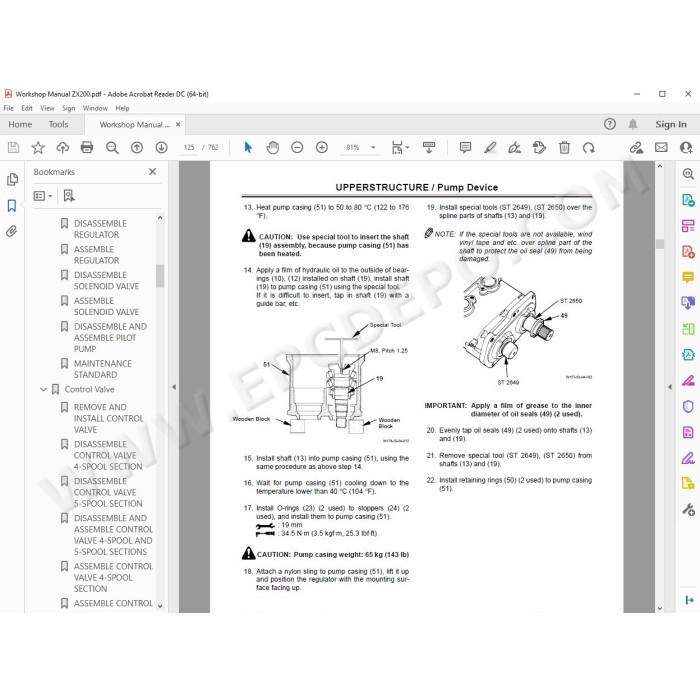Activate the hand pan tool
Image resolution: width=700 pixels, height=700 pixels.
pyautogui.click(x=272, y=148)
